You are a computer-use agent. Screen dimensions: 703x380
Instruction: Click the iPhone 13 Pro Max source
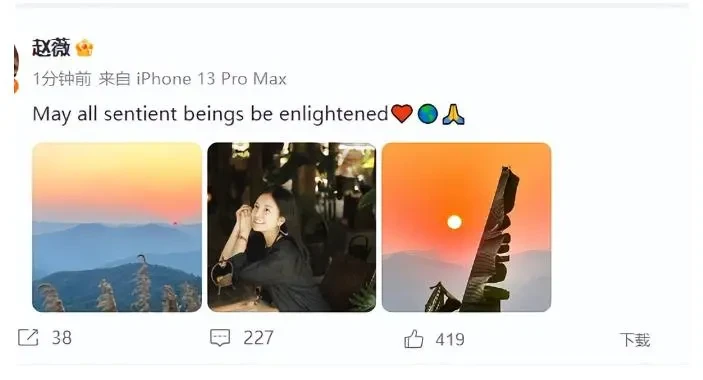(211, 79)
